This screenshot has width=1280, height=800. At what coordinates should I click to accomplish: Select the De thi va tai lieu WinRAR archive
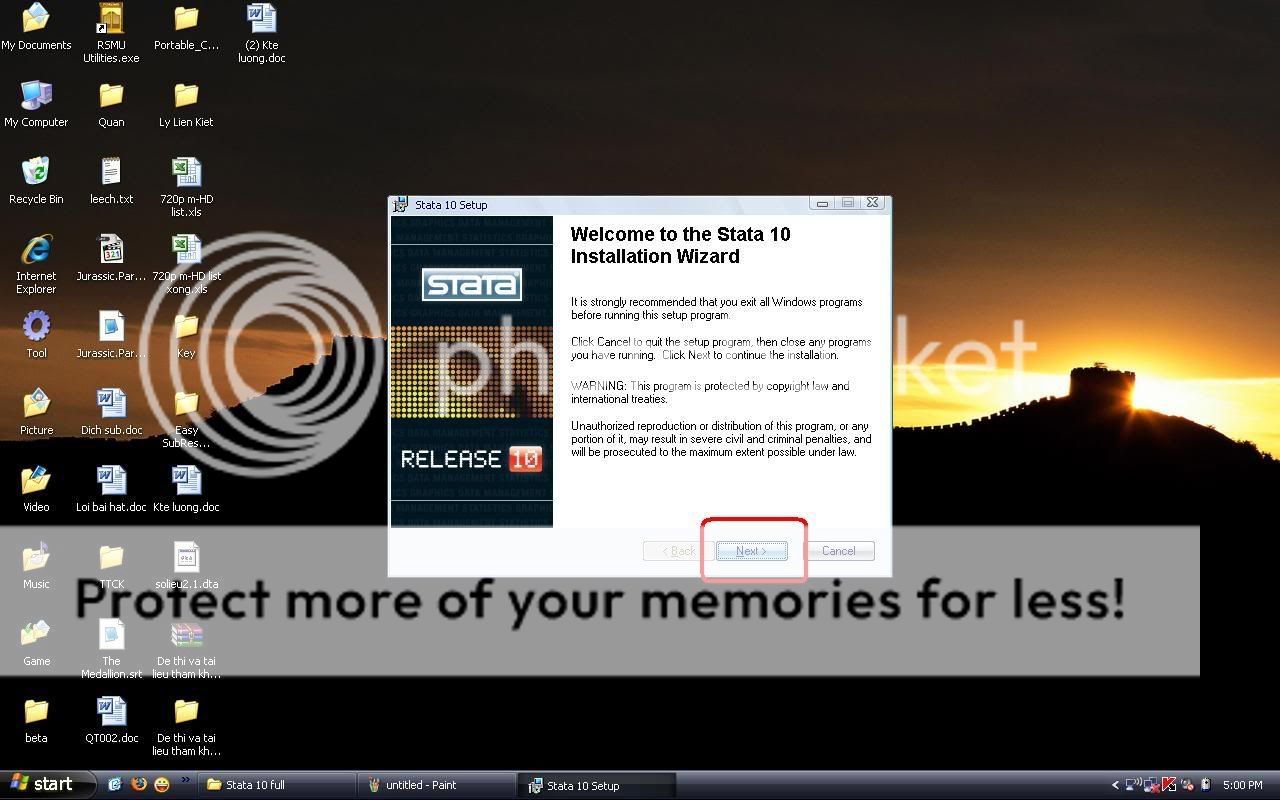(186, 649)
